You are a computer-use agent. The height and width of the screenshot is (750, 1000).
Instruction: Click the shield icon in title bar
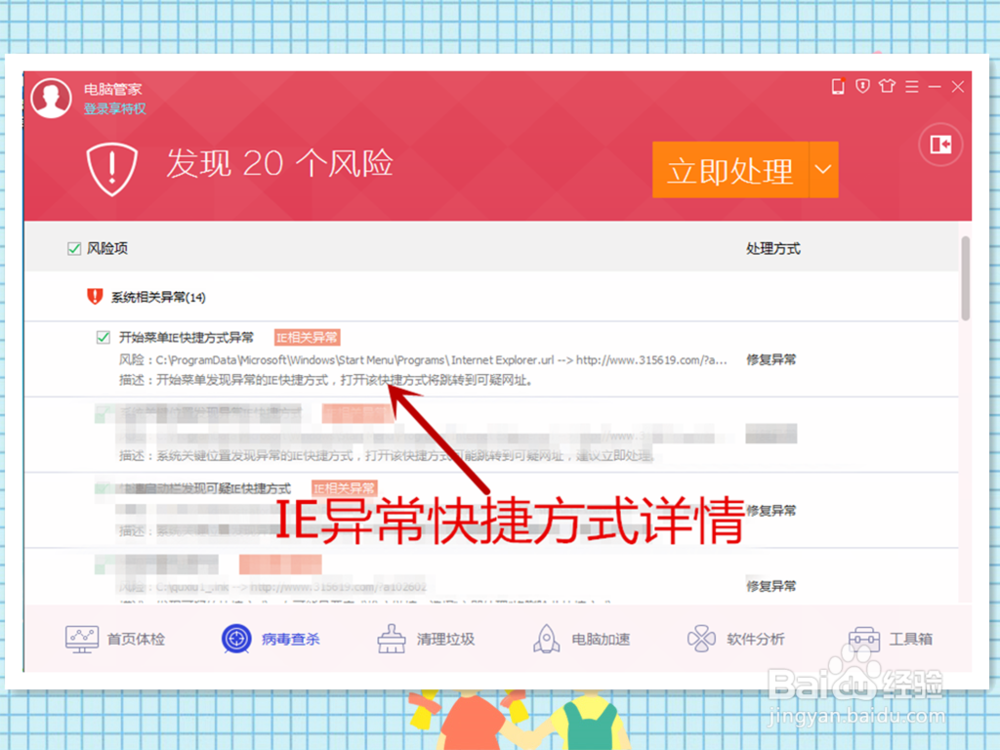(863, 86)
